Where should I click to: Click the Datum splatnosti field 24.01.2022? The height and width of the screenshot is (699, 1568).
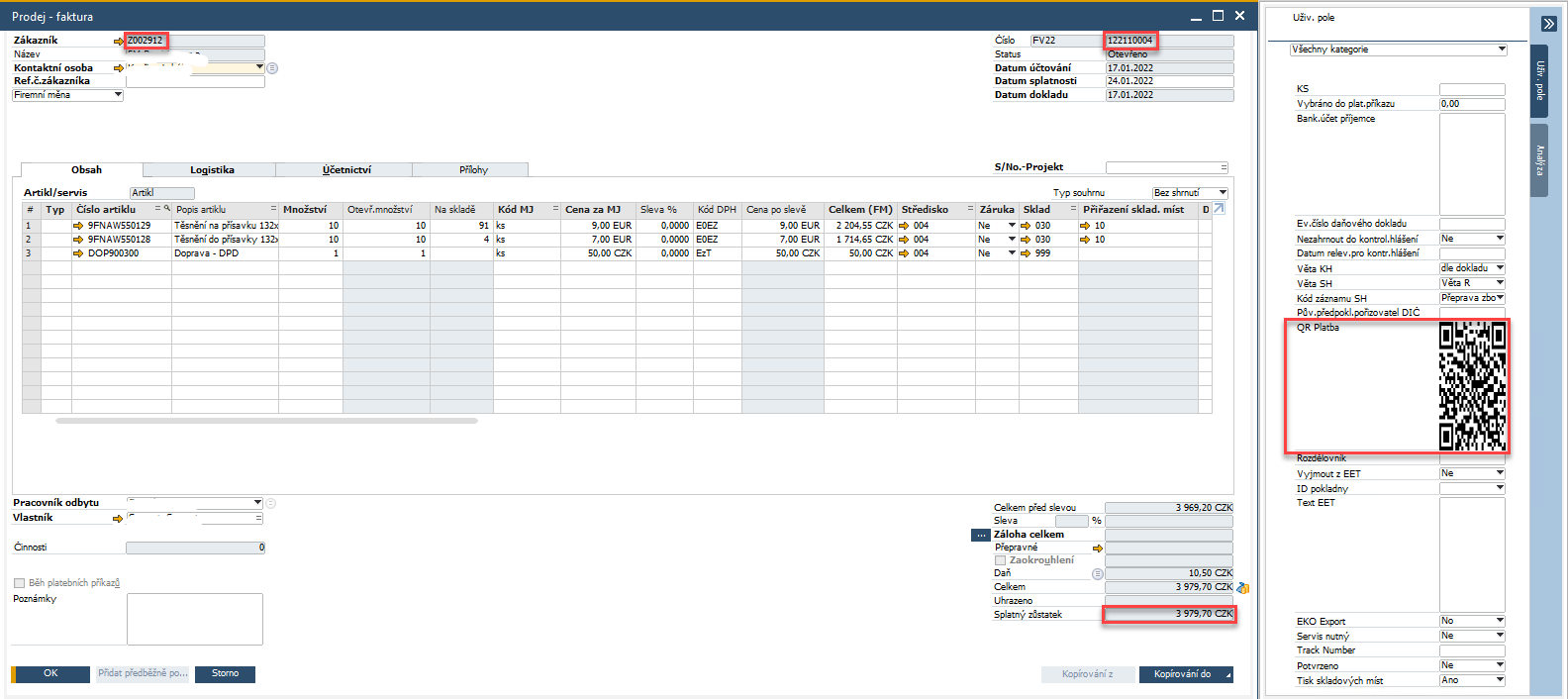tap(1169, 81)
